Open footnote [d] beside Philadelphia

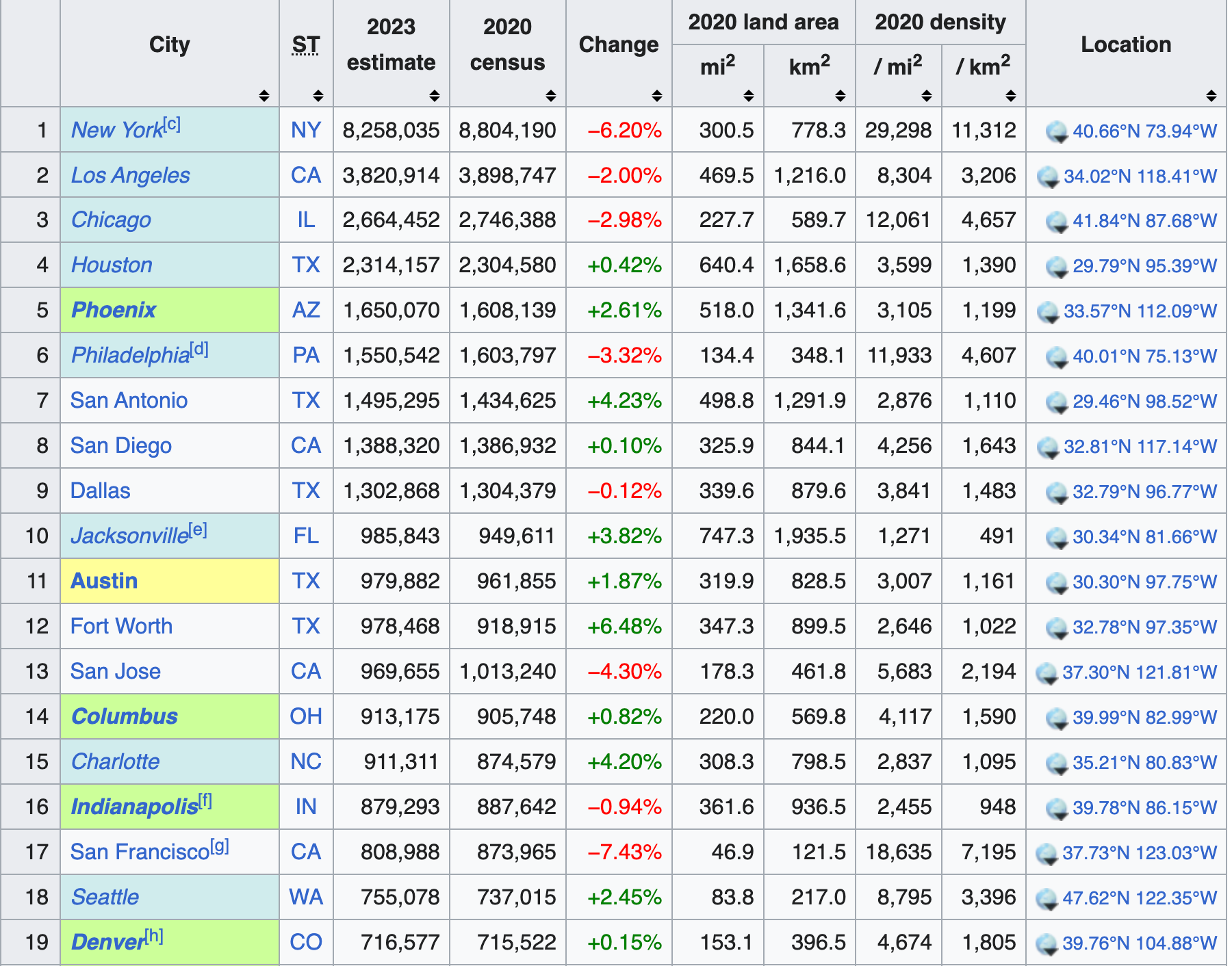[199, 350]
